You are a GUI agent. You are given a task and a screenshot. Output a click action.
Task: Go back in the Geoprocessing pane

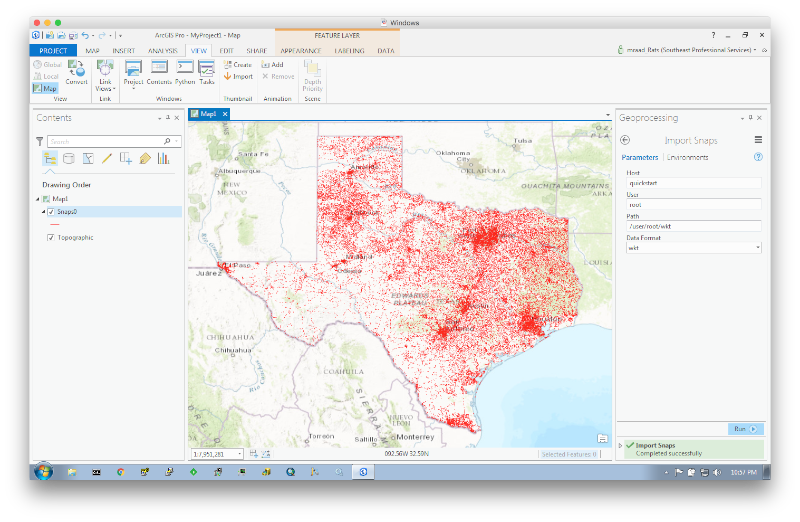tap(625, 140)
